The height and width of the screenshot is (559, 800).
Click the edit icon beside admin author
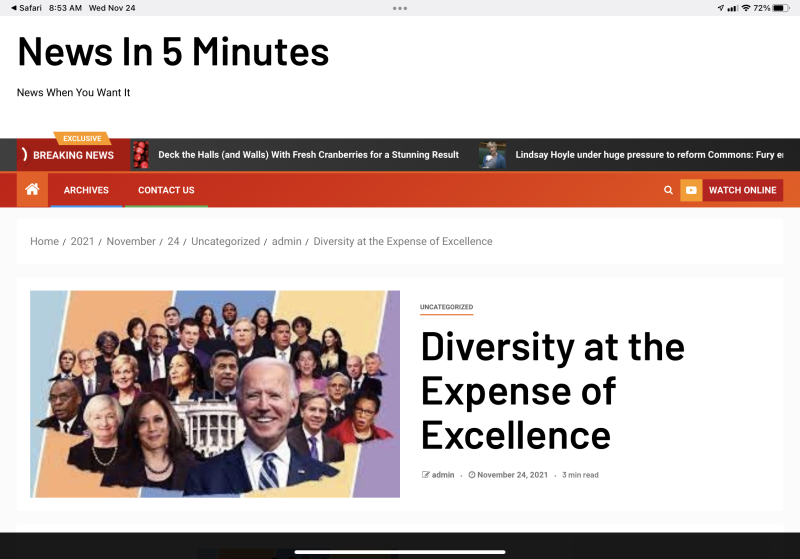(426, 475)
